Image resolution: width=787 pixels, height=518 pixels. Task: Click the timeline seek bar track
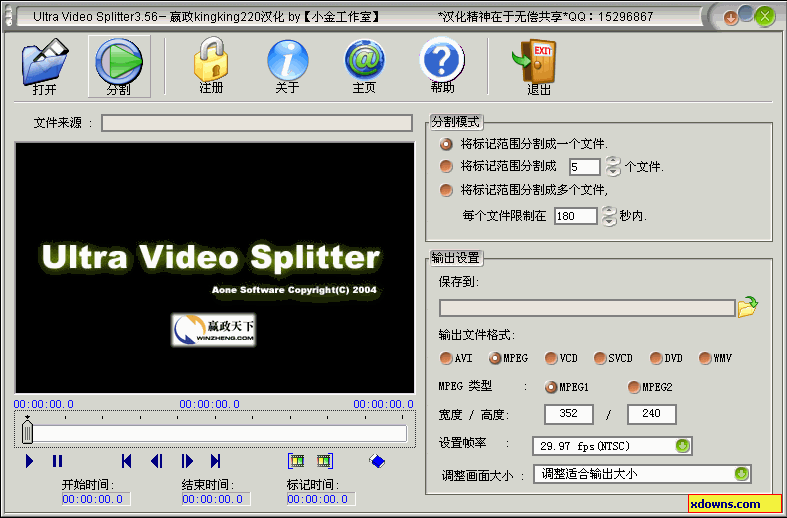[215, 434]
